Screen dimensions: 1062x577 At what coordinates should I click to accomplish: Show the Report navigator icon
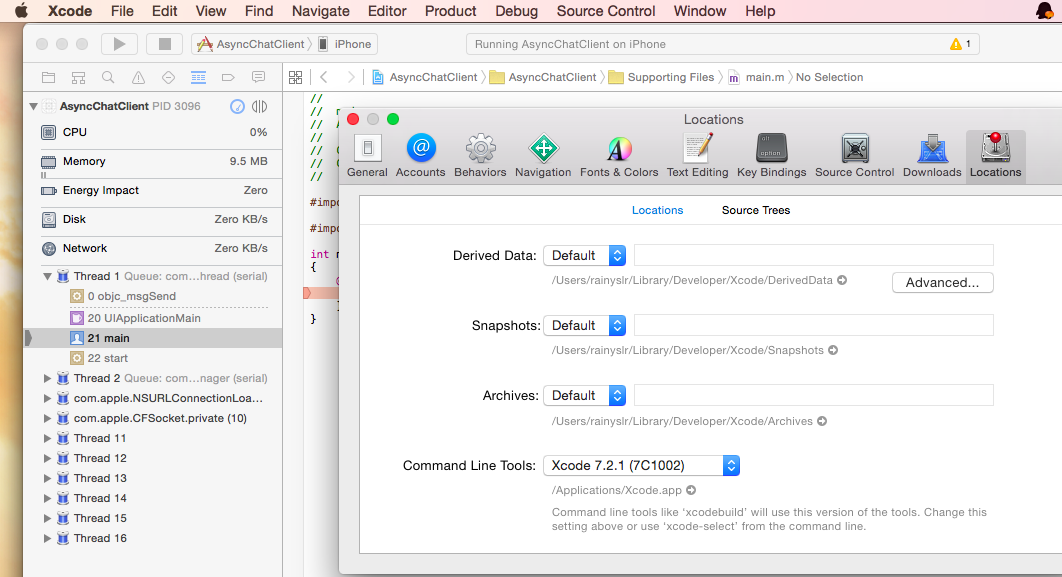click(x=258, y=77)
